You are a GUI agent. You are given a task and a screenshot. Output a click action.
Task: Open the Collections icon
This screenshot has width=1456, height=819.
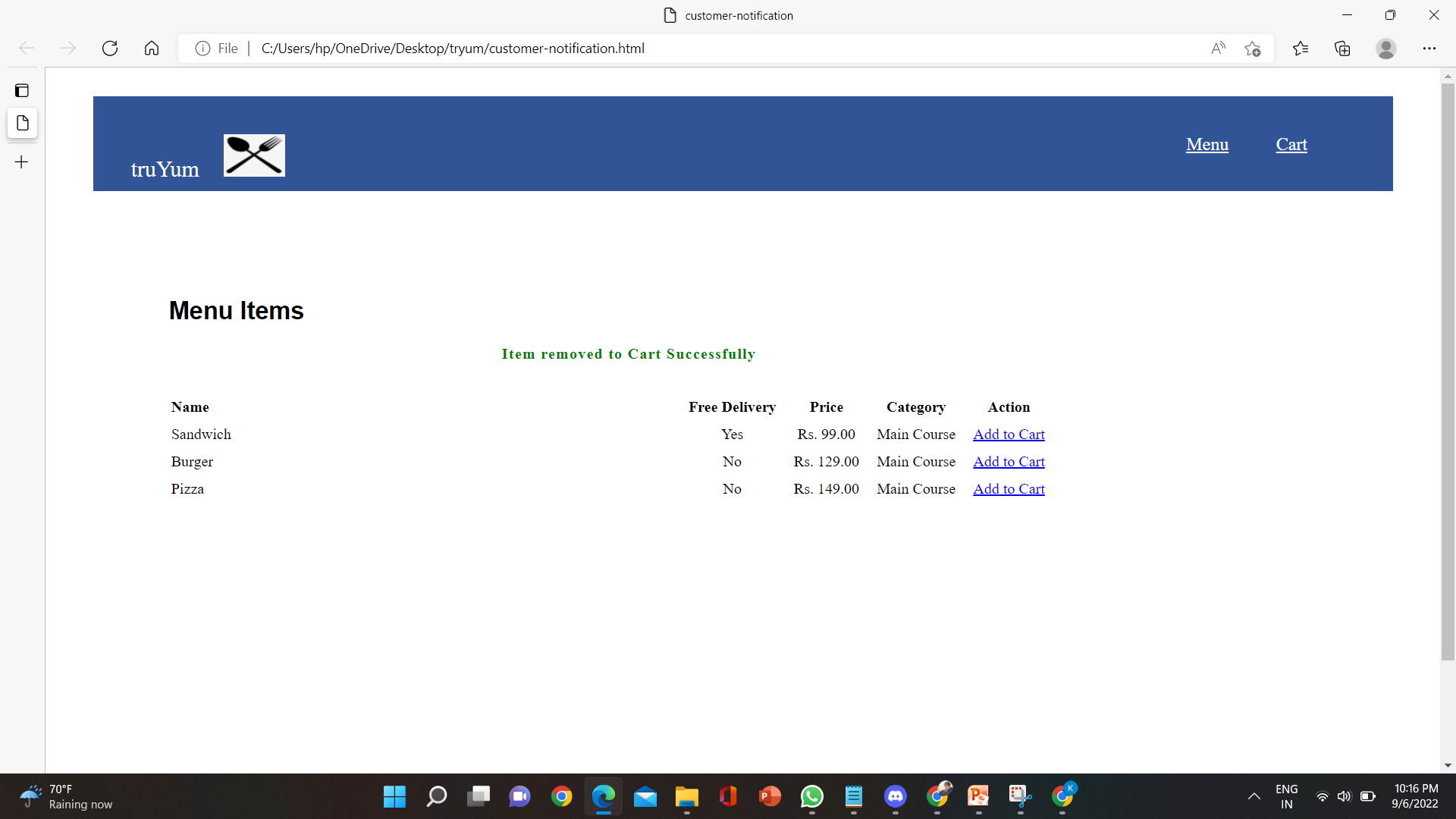click(x=1342, y=49)
